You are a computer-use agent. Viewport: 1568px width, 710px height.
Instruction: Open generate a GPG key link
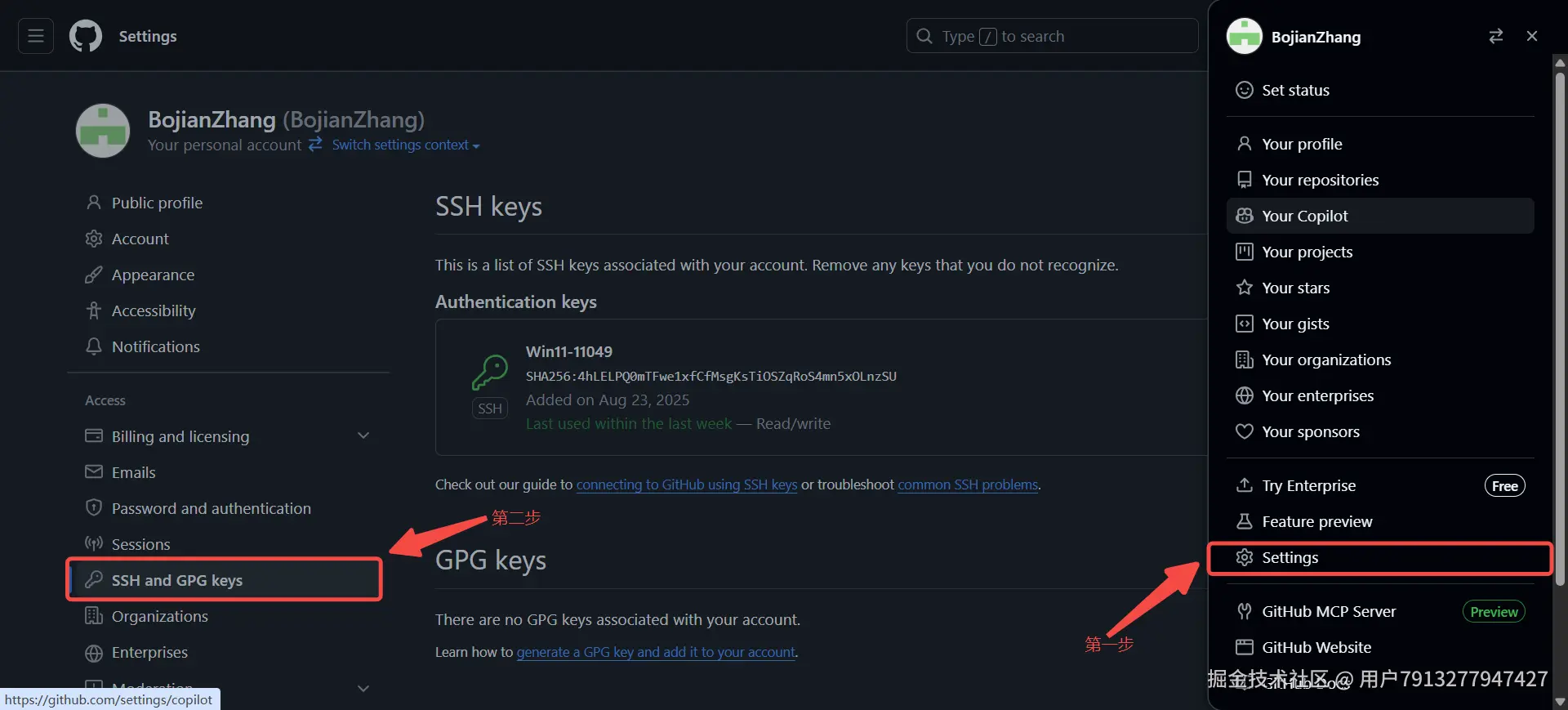657,652
